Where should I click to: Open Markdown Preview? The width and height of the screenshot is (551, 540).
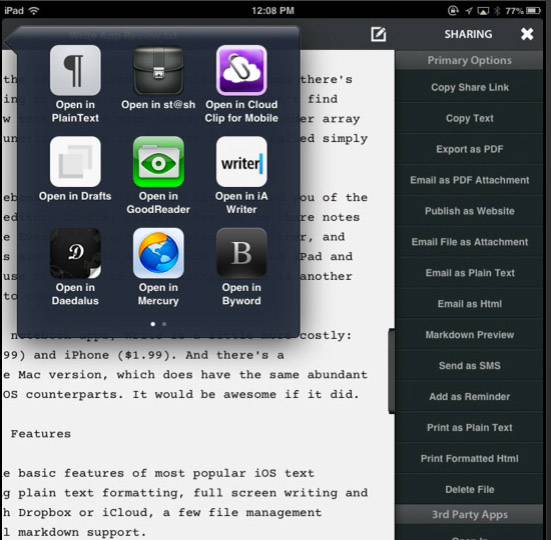[x=469, y=334]
